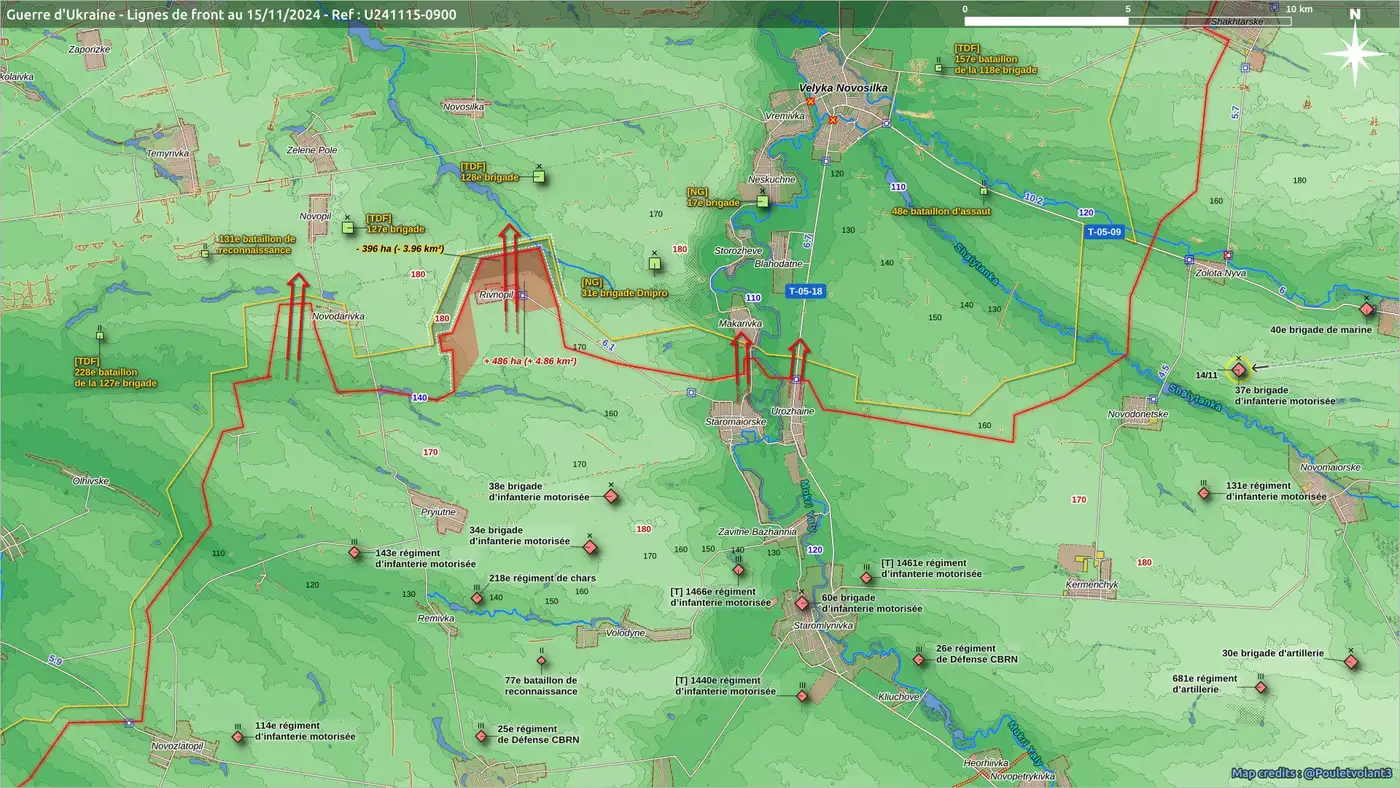Select the 114e régiment unit marker near Novozlatopil
Viewport: 1400px width, 788px height.
pyautogui.click(x=238, y=737)
